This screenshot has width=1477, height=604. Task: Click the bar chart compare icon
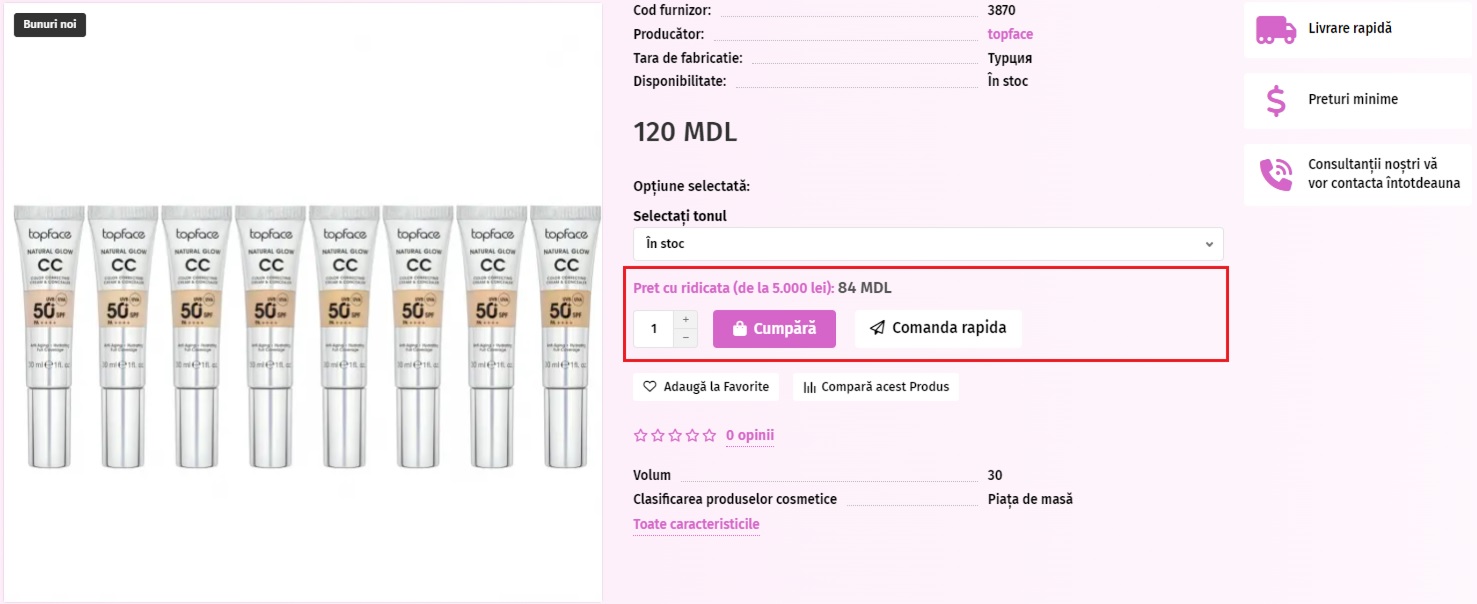point(810,386)
